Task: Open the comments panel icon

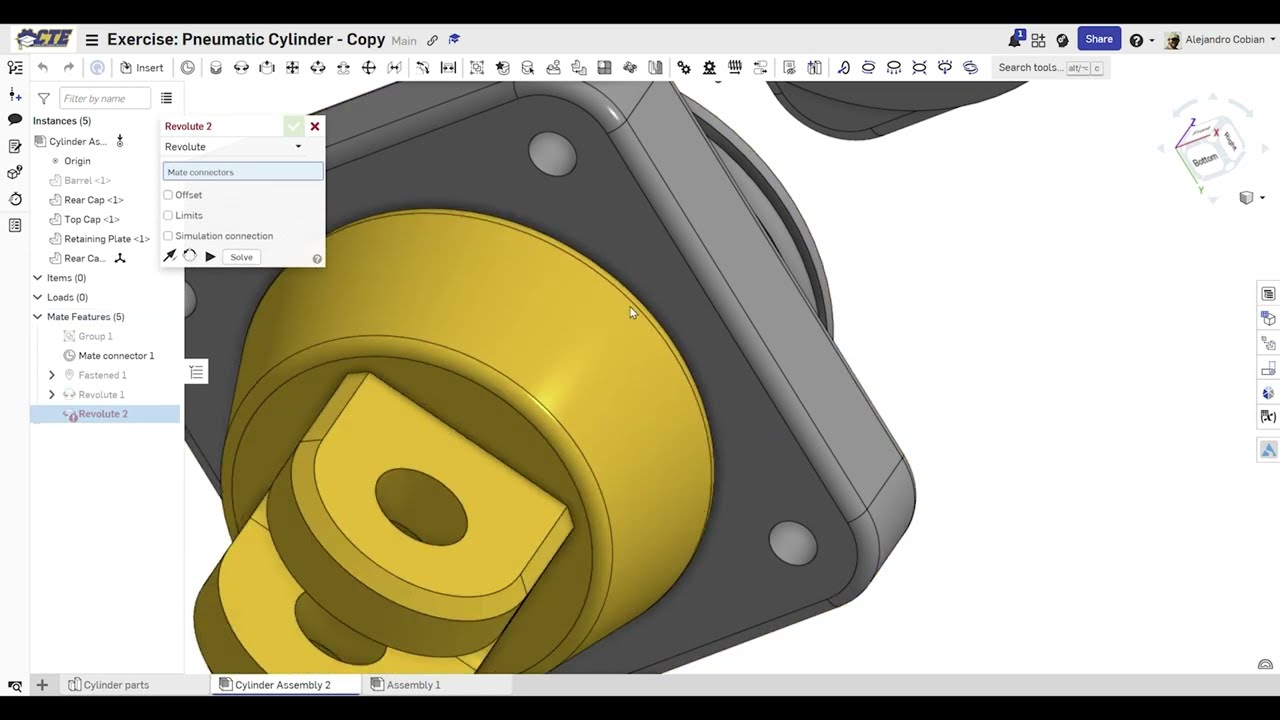Action: pos(15,120)
